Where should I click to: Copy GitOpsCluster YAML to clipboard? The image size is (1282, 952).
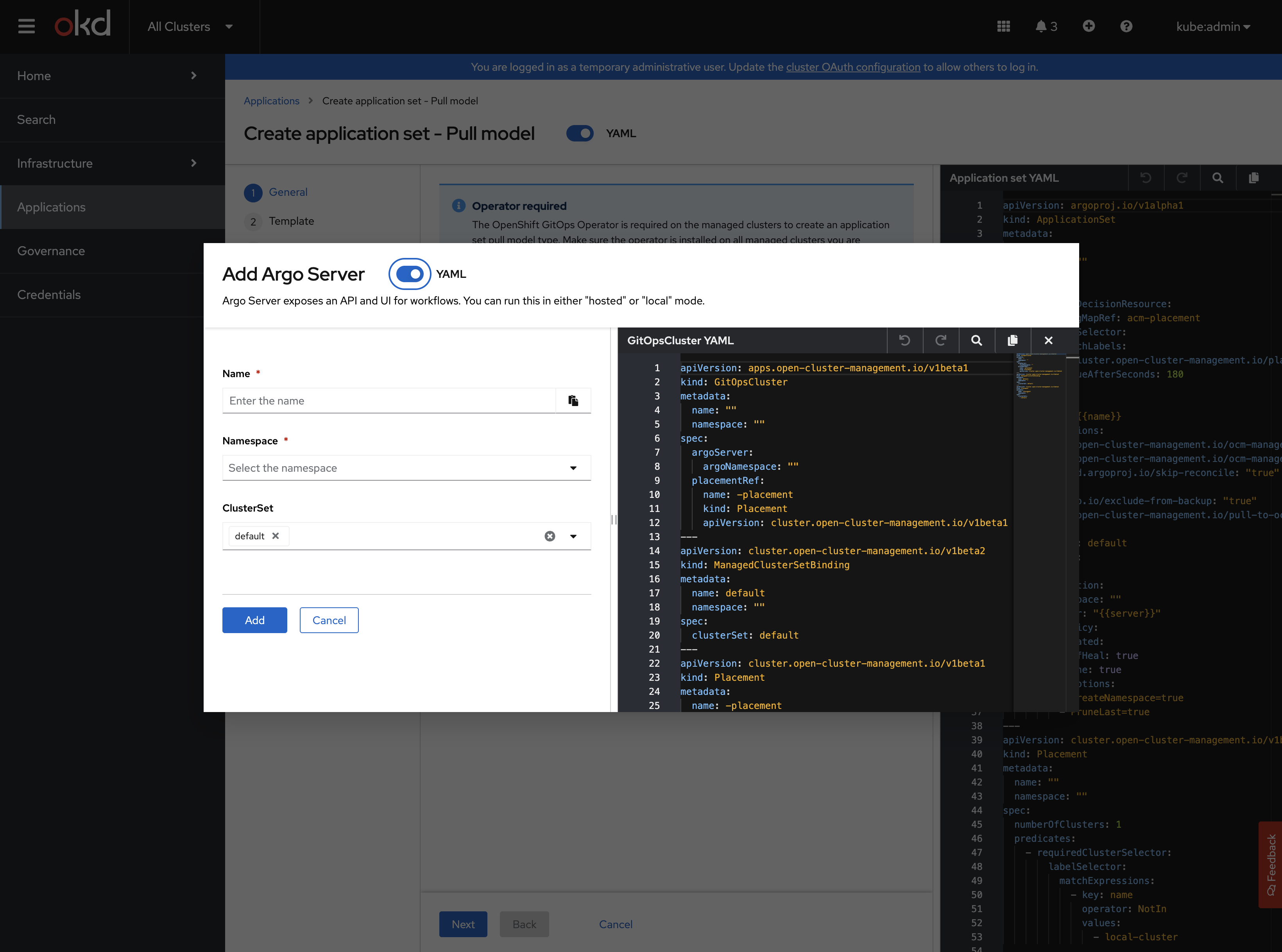(x=1012, y=340)
